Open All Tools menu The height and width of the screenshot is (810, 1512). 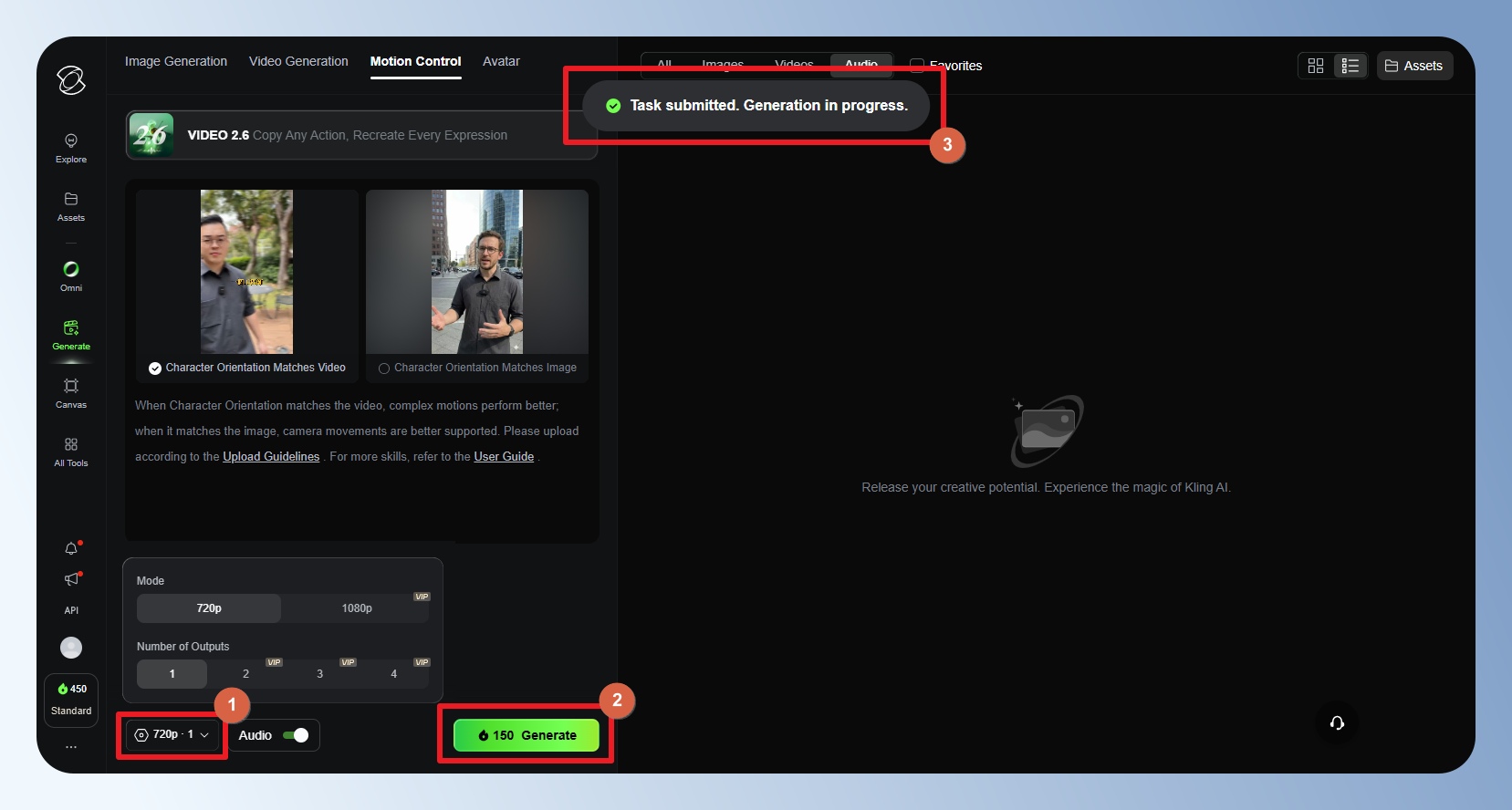coord(71,451)
